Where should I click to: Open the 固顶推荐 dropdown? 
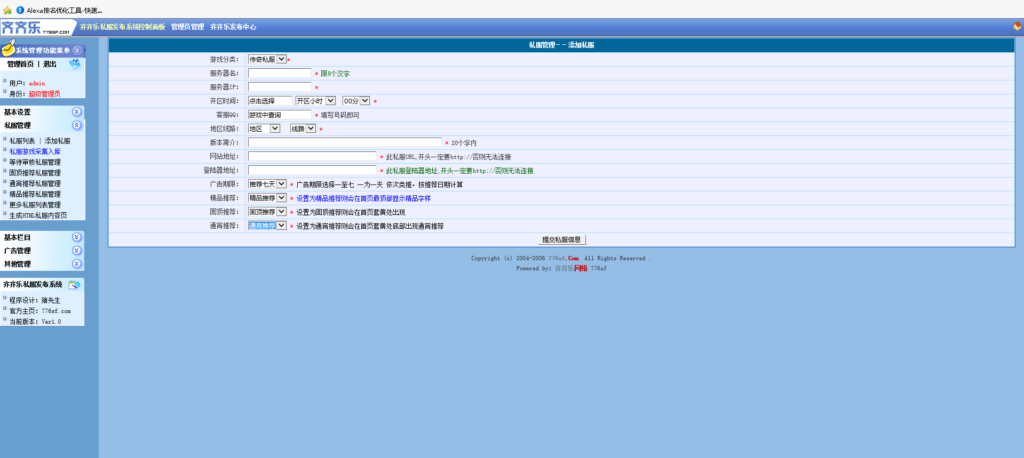(x=266, y=212)
